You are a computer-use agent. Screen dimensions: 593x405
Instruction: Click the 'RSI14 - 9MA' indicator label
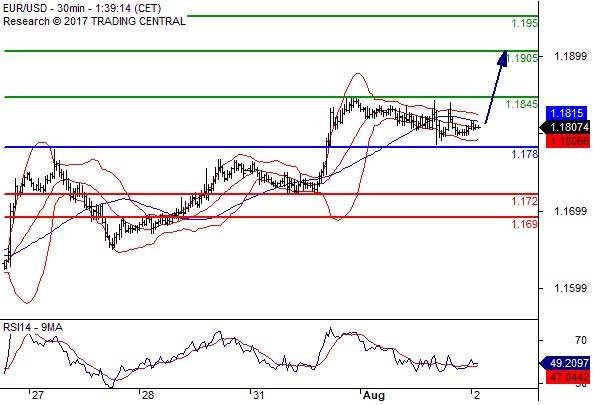point(33,327)
